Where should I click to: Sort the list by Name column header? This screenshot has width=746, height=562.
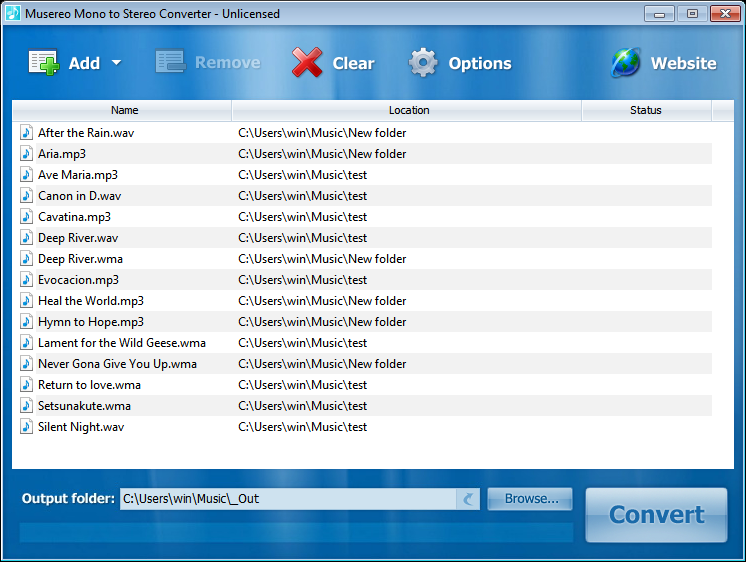(x=124, y=110)
